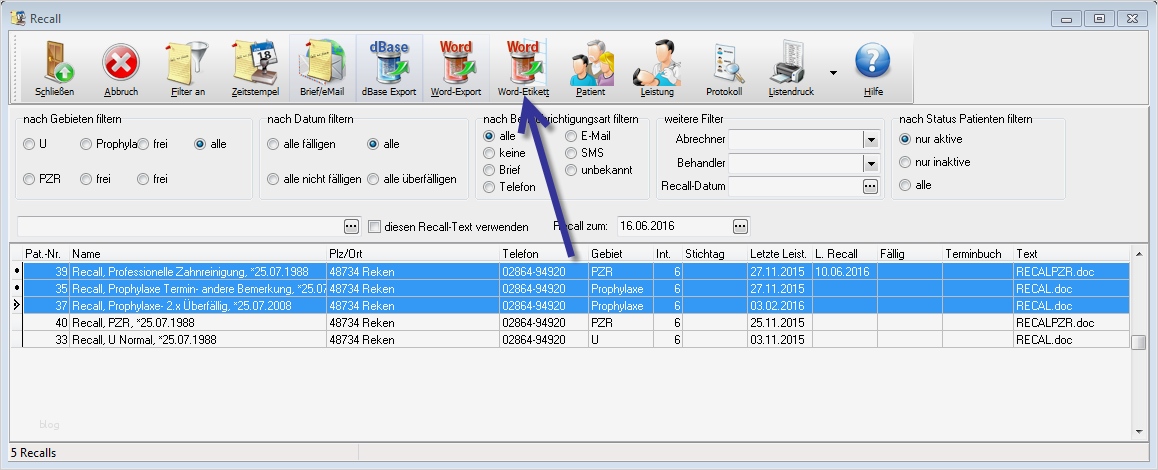Image resolution: width=1158 pixels, height=470 pixels.
Task: Select Brief notification type
Action: [489, 170]
